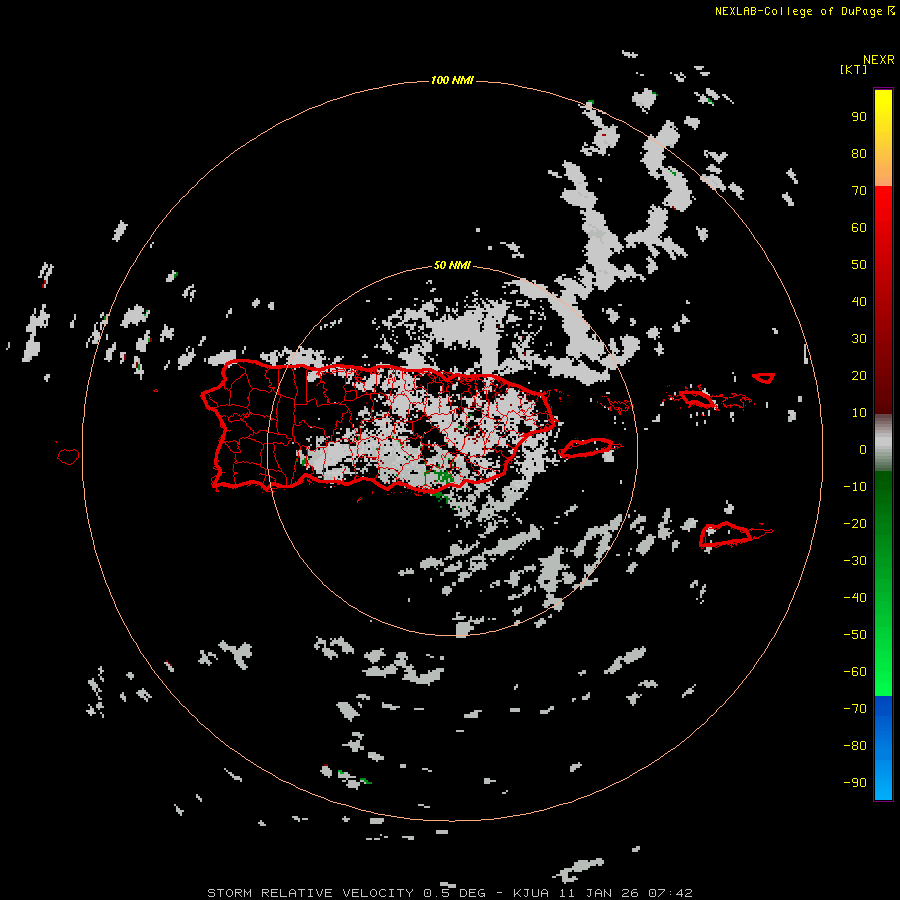Viewport: 900px width, 900px height.
Task: Click the positive "50" scale value
Action: [859, 265]
